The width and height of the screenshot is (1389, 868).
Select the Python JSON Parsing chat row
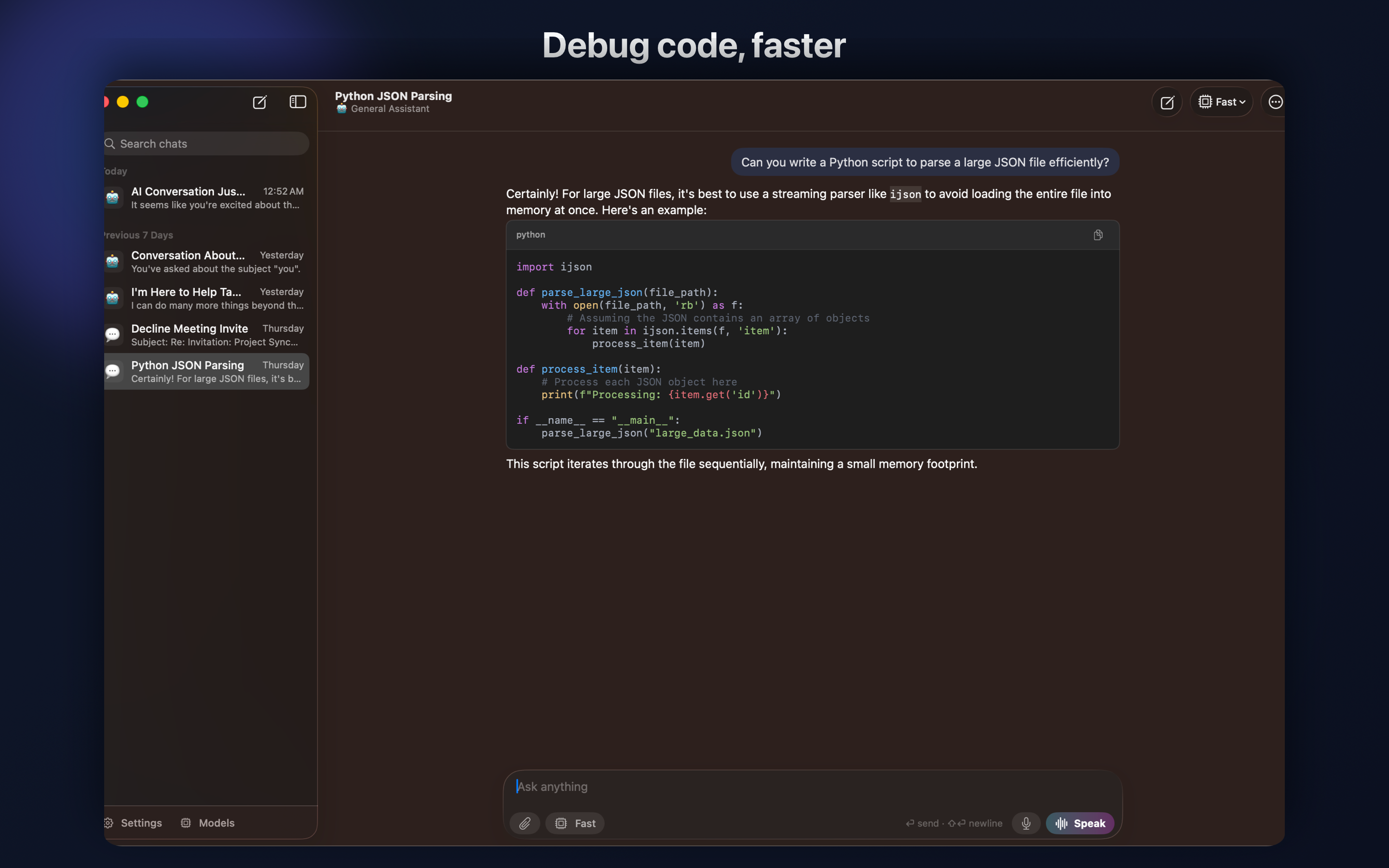206,371
